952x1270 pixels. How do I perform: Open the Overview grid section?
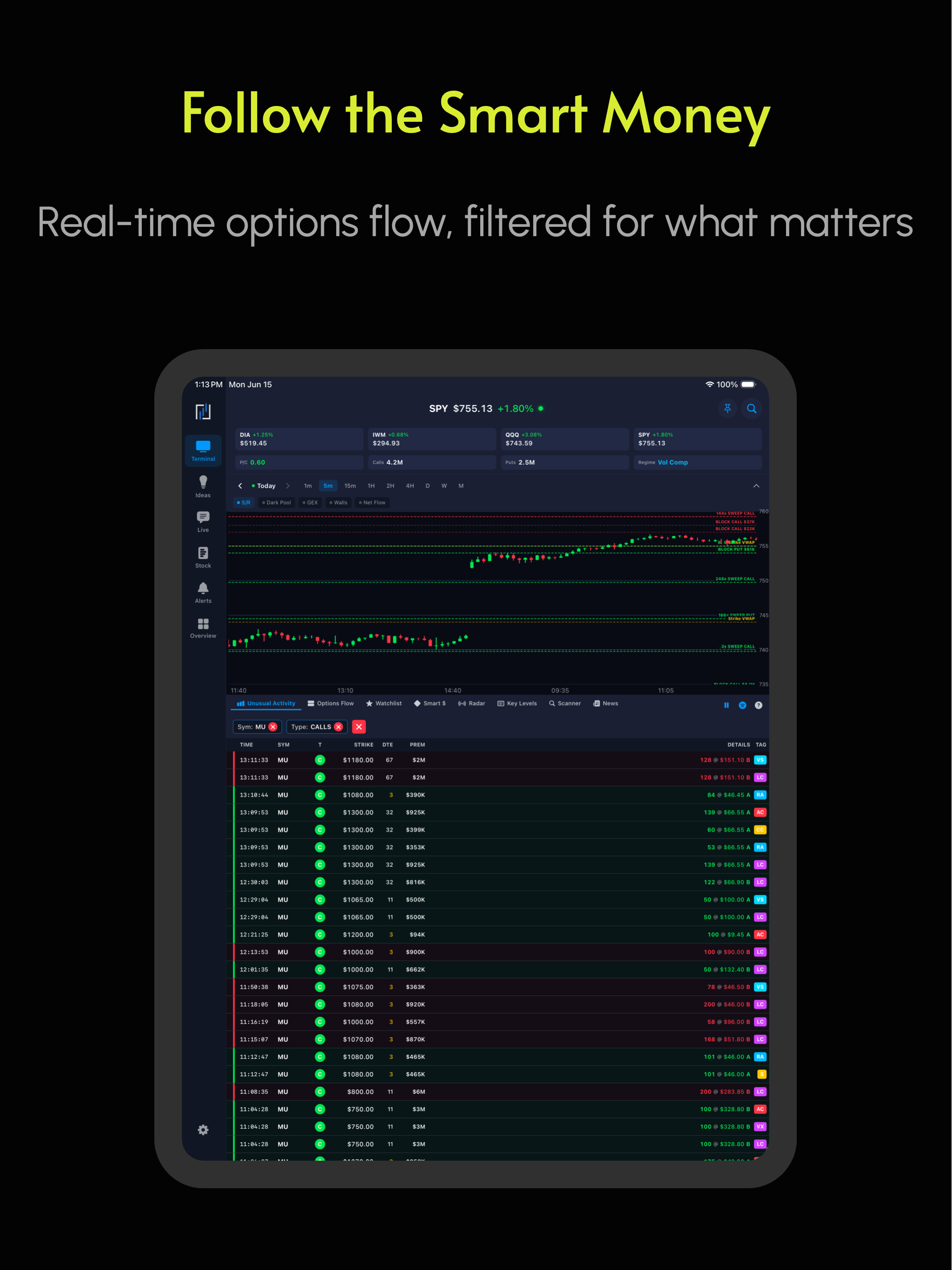click(203, 628)
